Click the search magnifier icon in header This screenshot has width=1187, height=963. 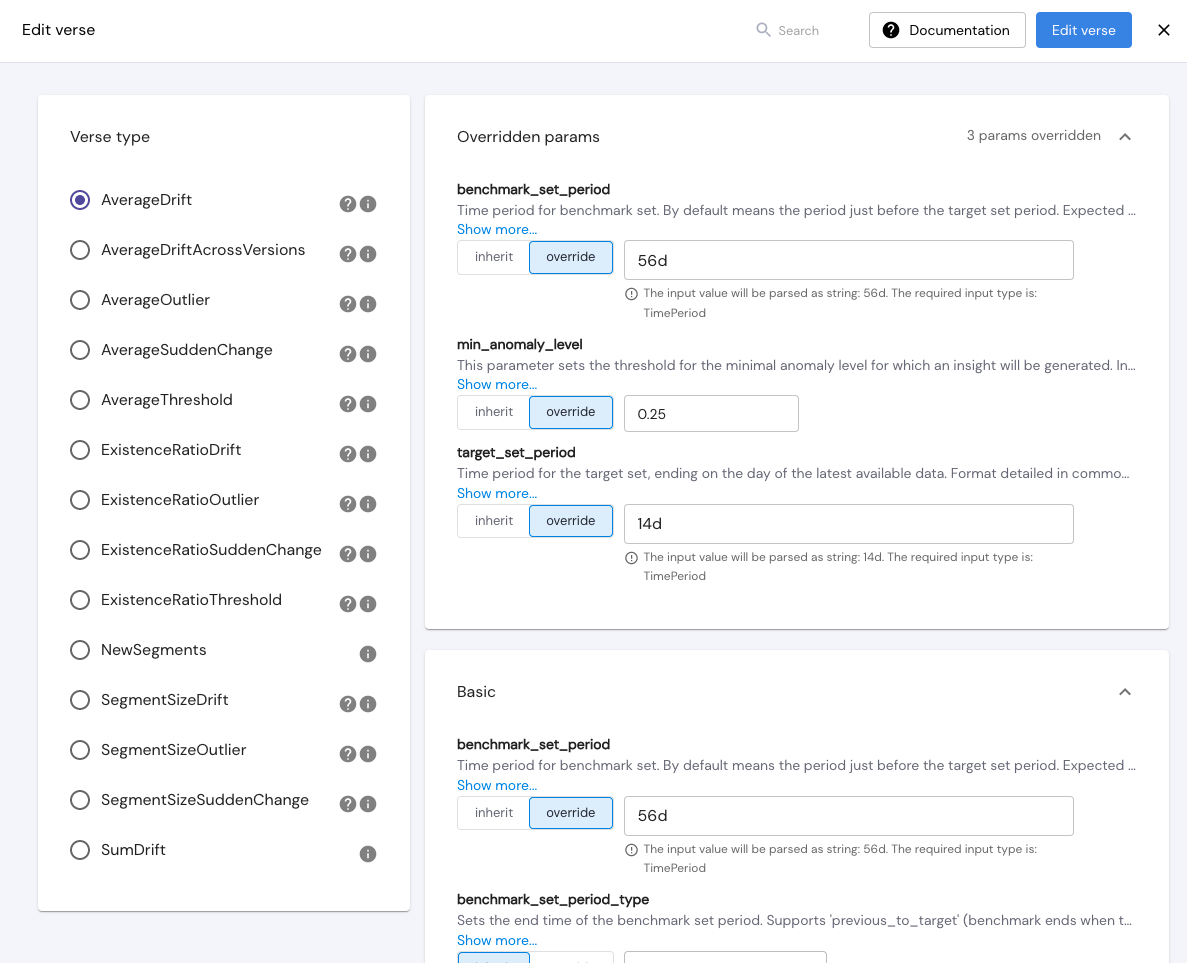point(763,30)
